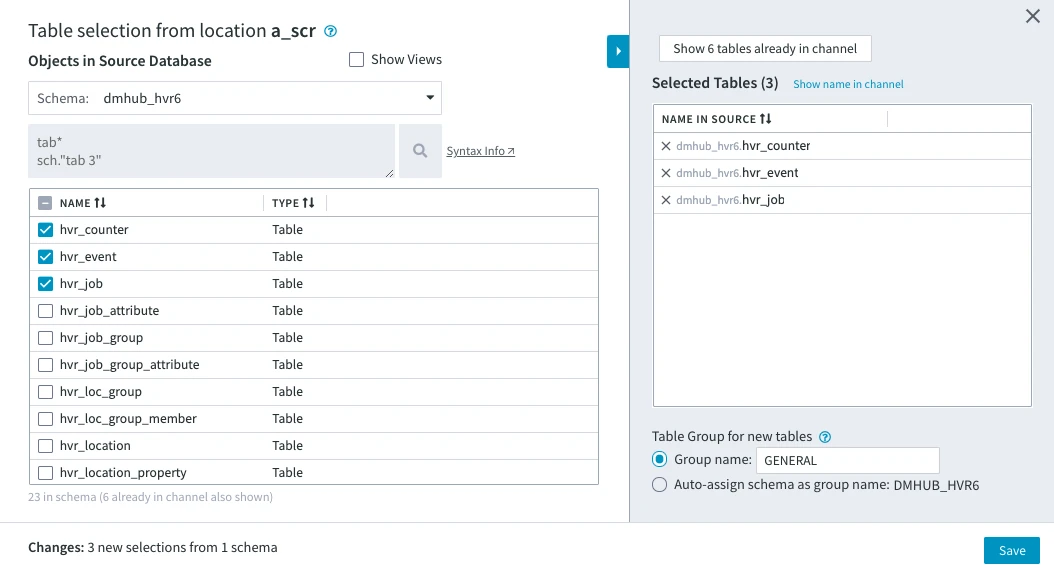The image size is (1054, 578).
Task: Click the Save button
Action: [x=1011, y=550]
